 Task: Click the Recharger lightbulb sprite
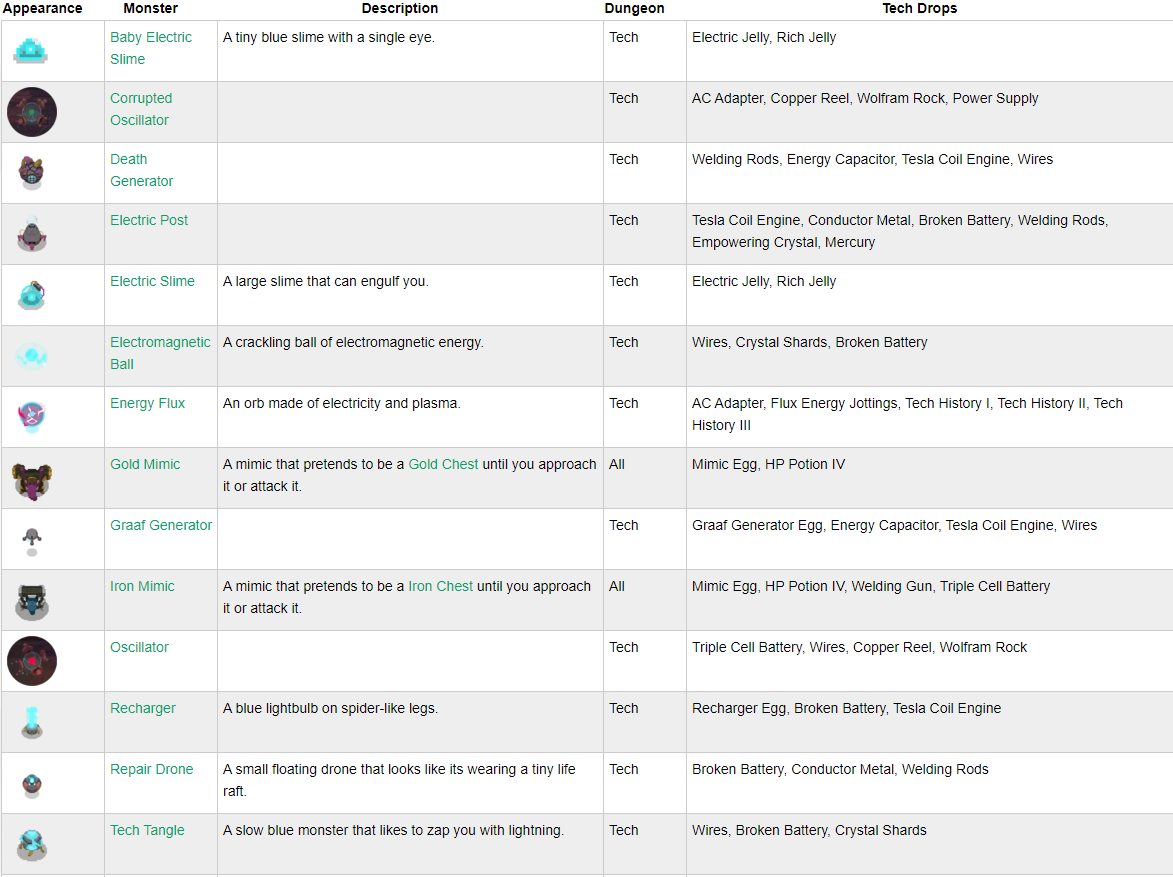coord(32,722)
